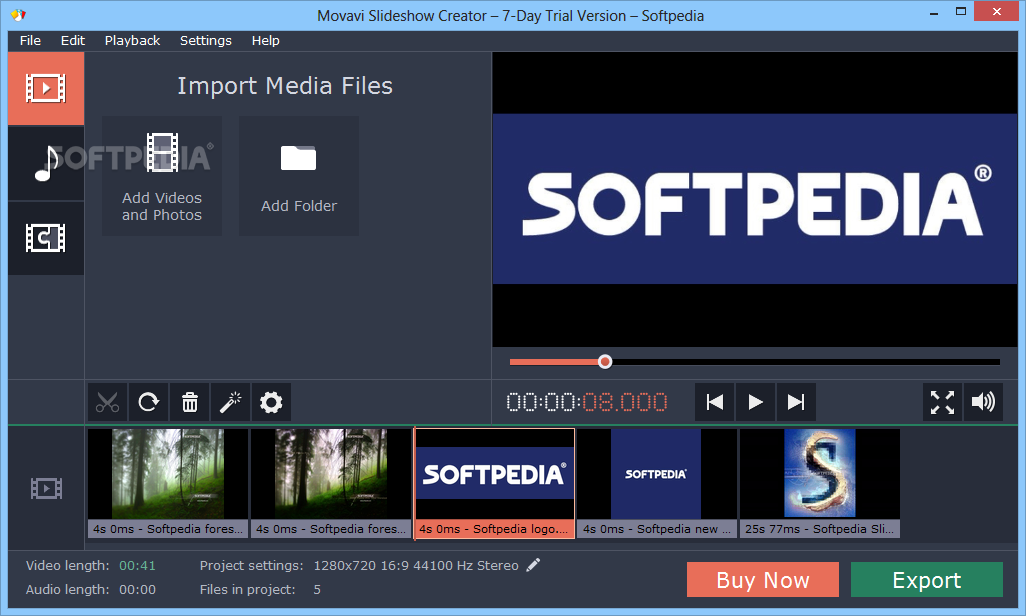Open the Import media tab icon

click(x=46, y=88)
